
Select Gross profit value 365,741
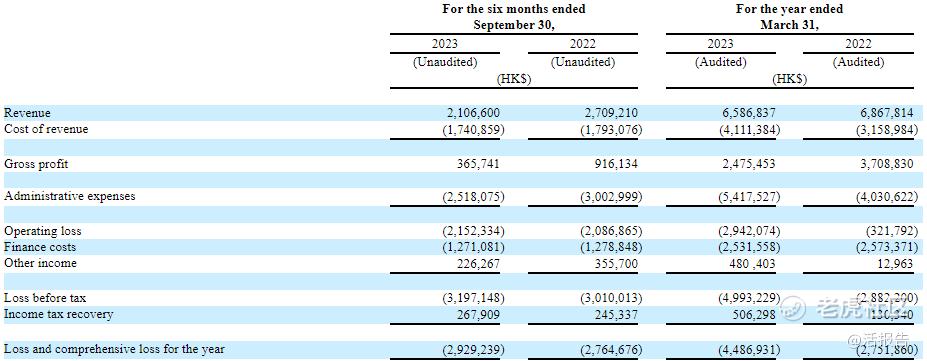point(477,164)
